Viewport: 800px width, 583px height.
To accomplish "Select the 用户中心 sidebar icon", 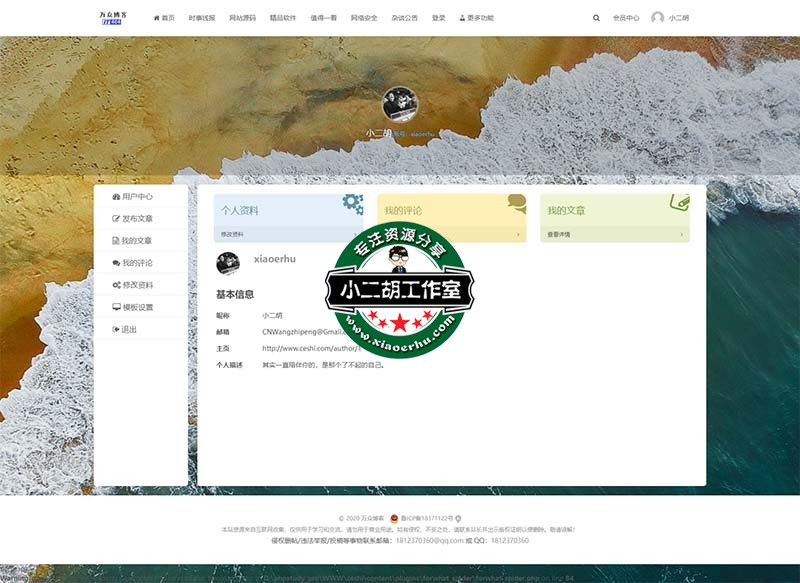I will [x=114, y=197].
